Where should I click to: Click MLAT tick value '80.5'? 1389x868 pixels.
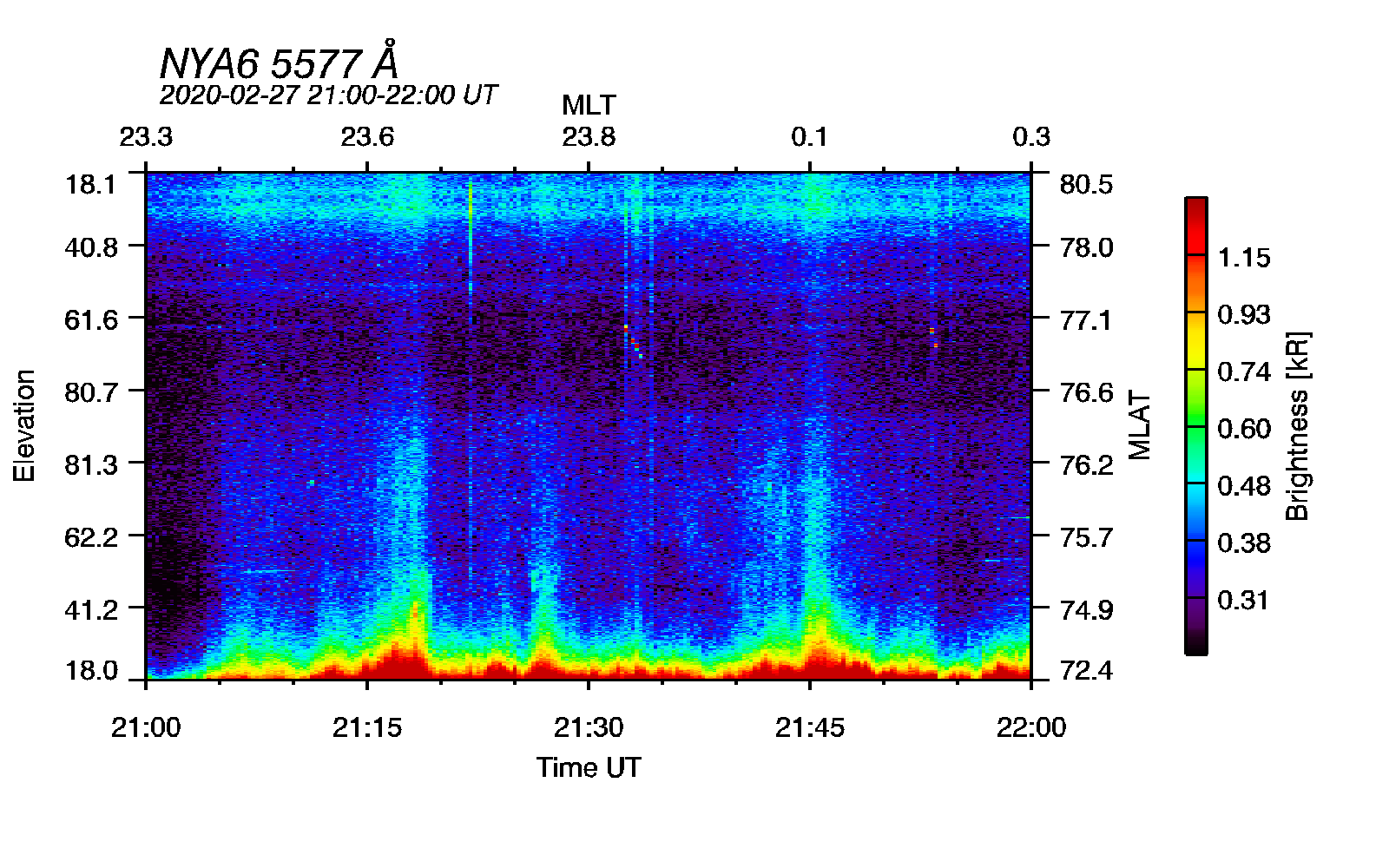[x=1087, y=185]
